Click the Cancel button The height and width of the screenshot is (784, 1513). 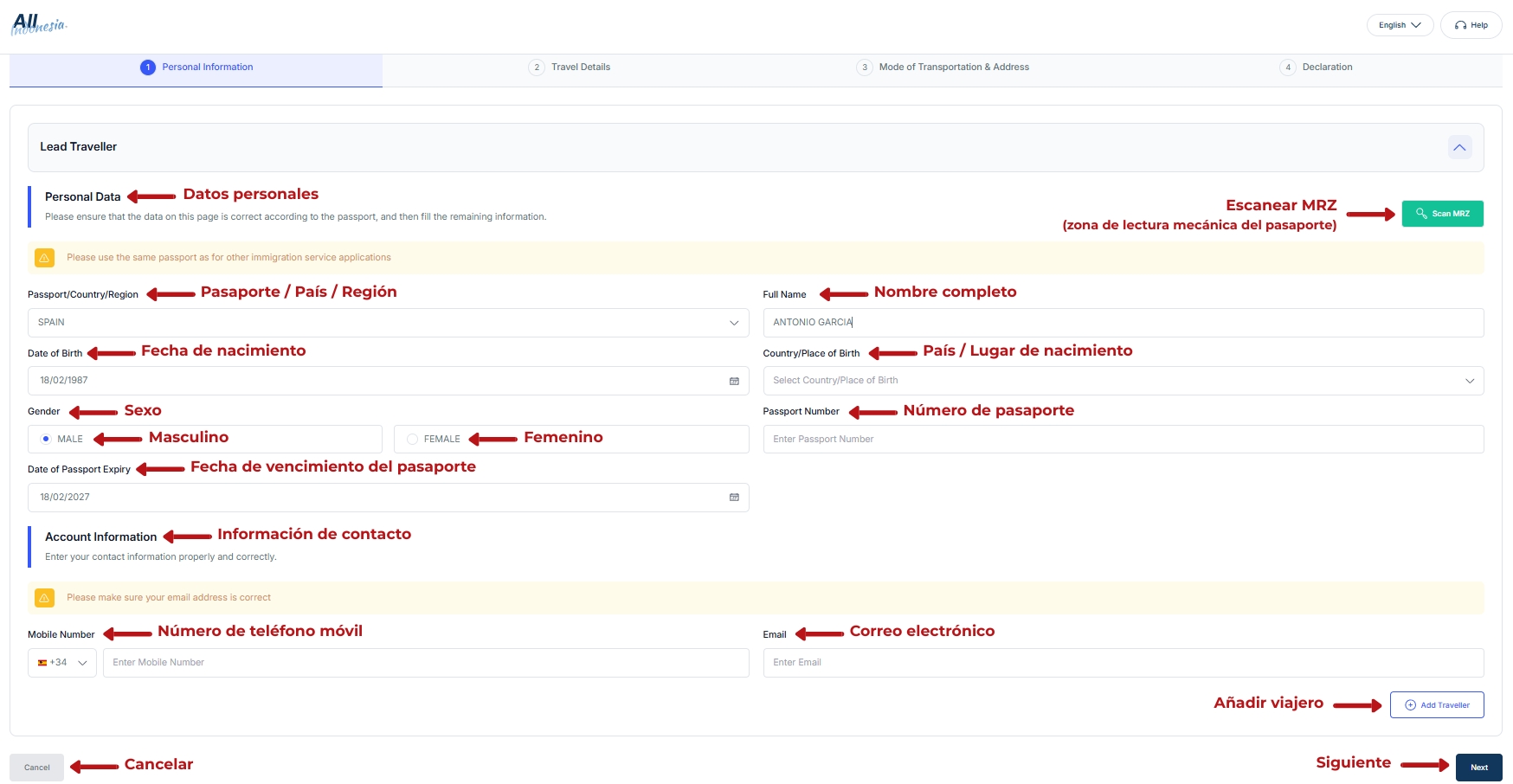[37, 768]
